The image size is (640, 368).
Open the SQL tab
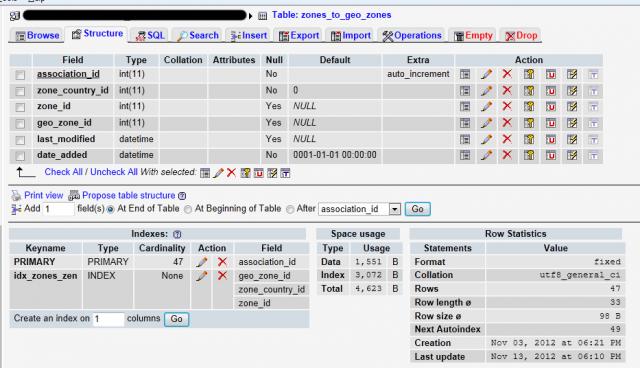[x=150, y=35]
